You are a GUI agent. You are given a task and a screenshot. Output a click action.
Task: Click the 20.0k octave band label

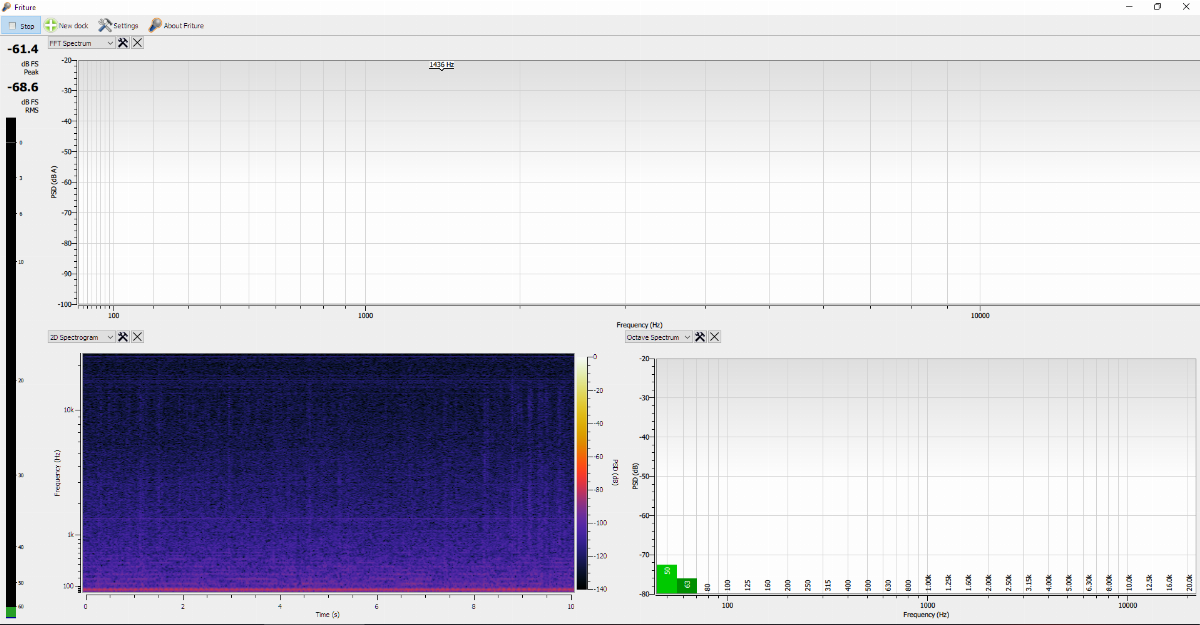click(1189, 582)
